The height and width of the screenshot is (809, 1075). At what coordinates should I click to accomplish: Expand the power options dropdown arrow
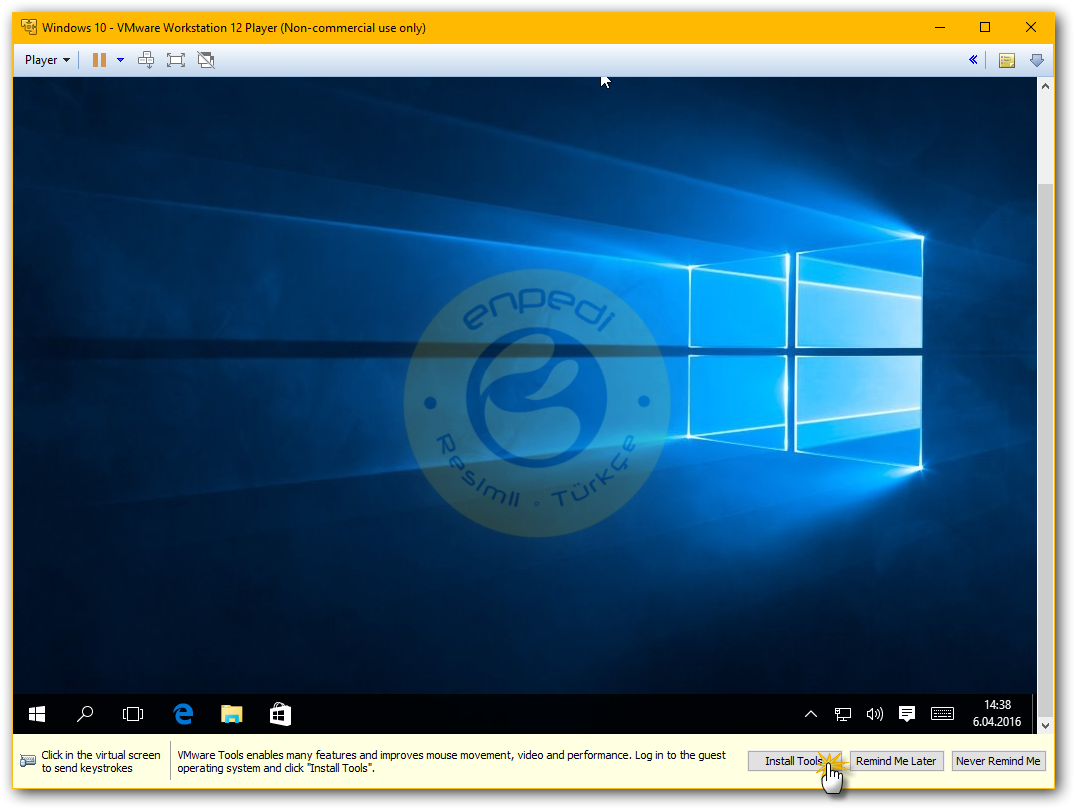pos(121,60)
